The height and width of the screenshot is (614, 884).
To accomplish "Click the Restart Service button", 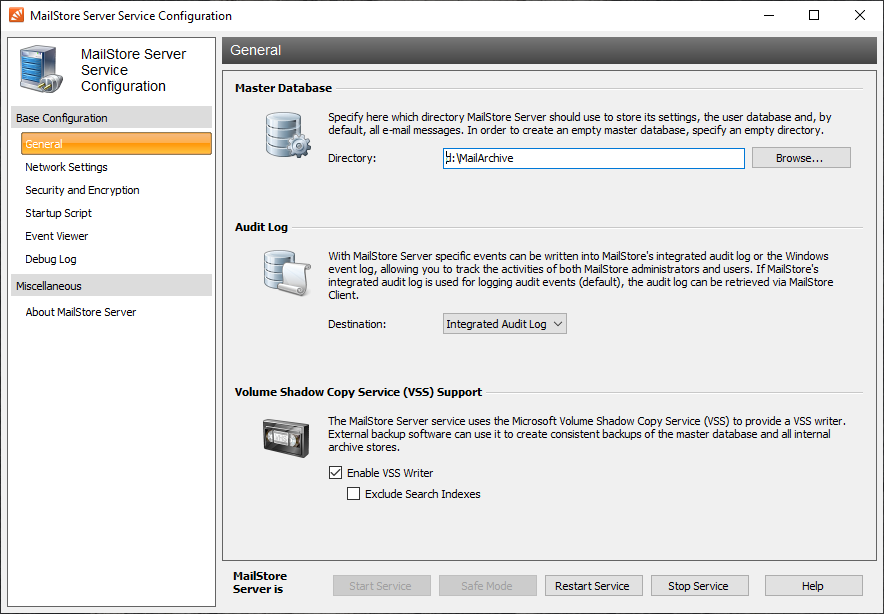I will [x=593, y=586].
